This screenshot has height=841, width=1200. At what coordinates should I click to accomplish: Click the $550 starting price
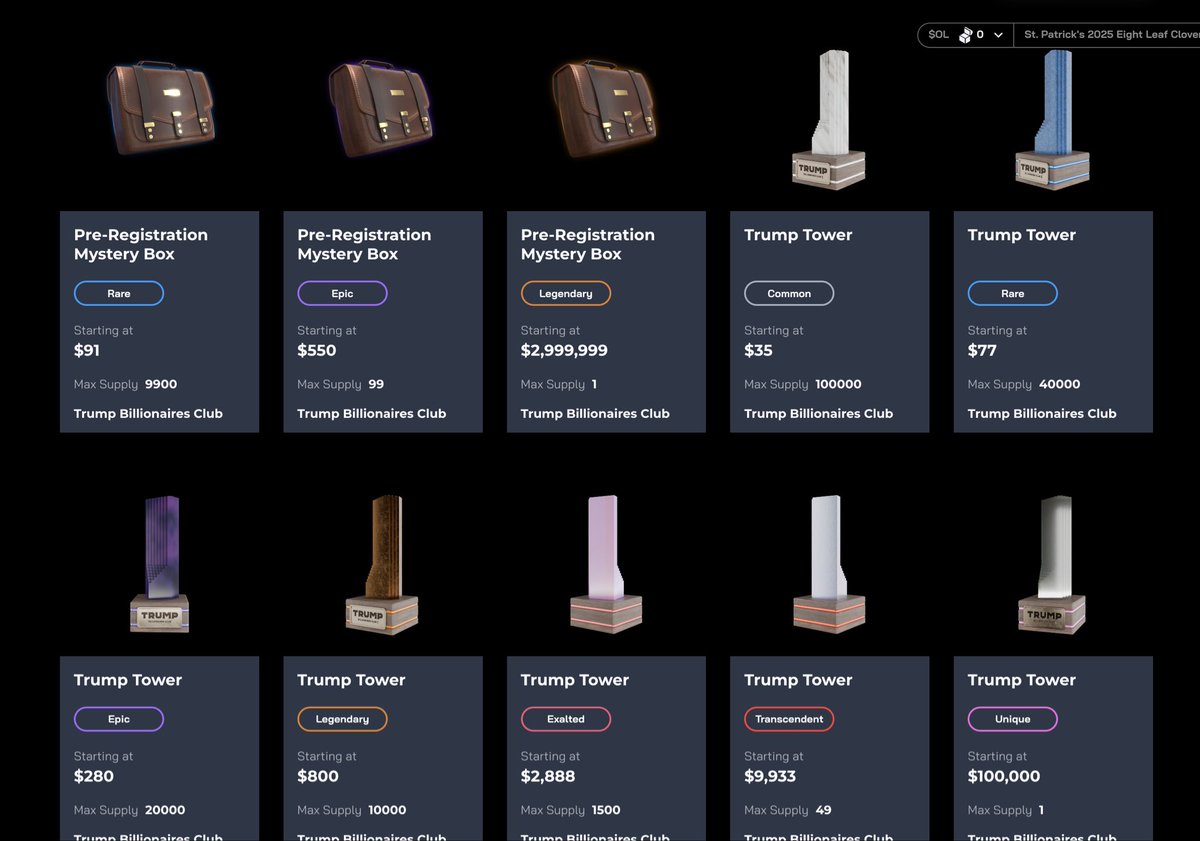tap(317, 351)
